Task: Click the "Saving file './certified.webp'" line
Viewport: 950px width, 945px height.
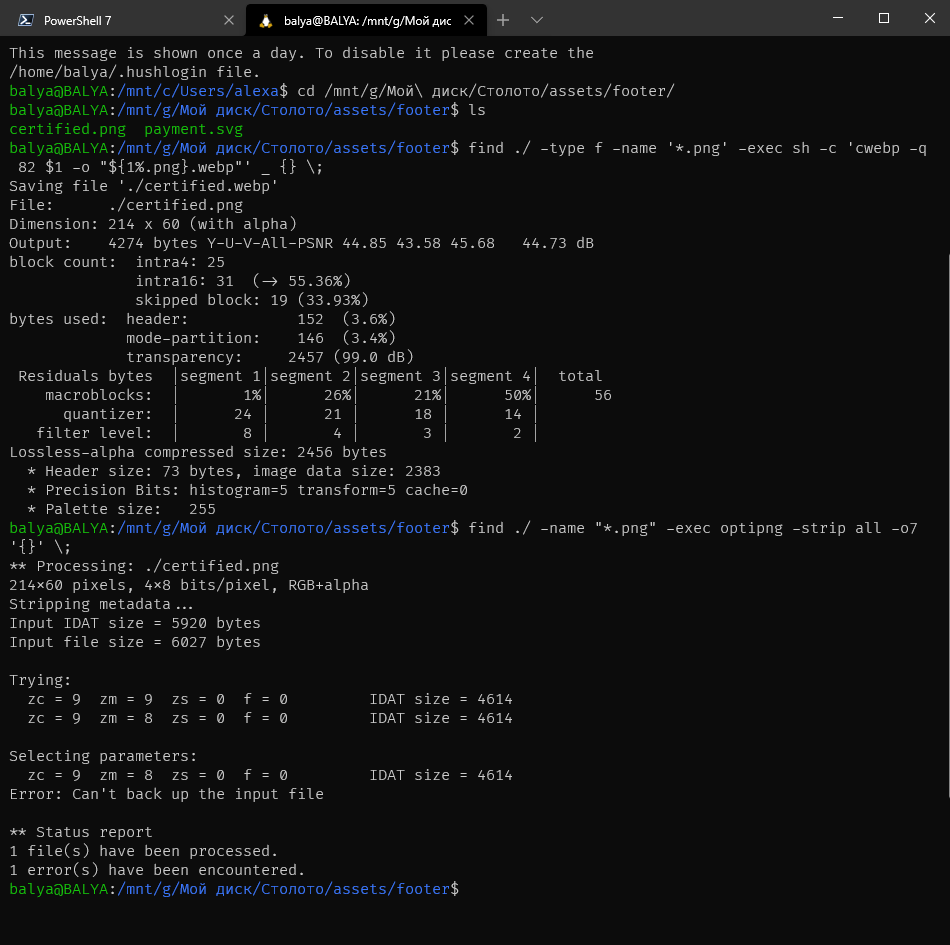Action: 143,186
